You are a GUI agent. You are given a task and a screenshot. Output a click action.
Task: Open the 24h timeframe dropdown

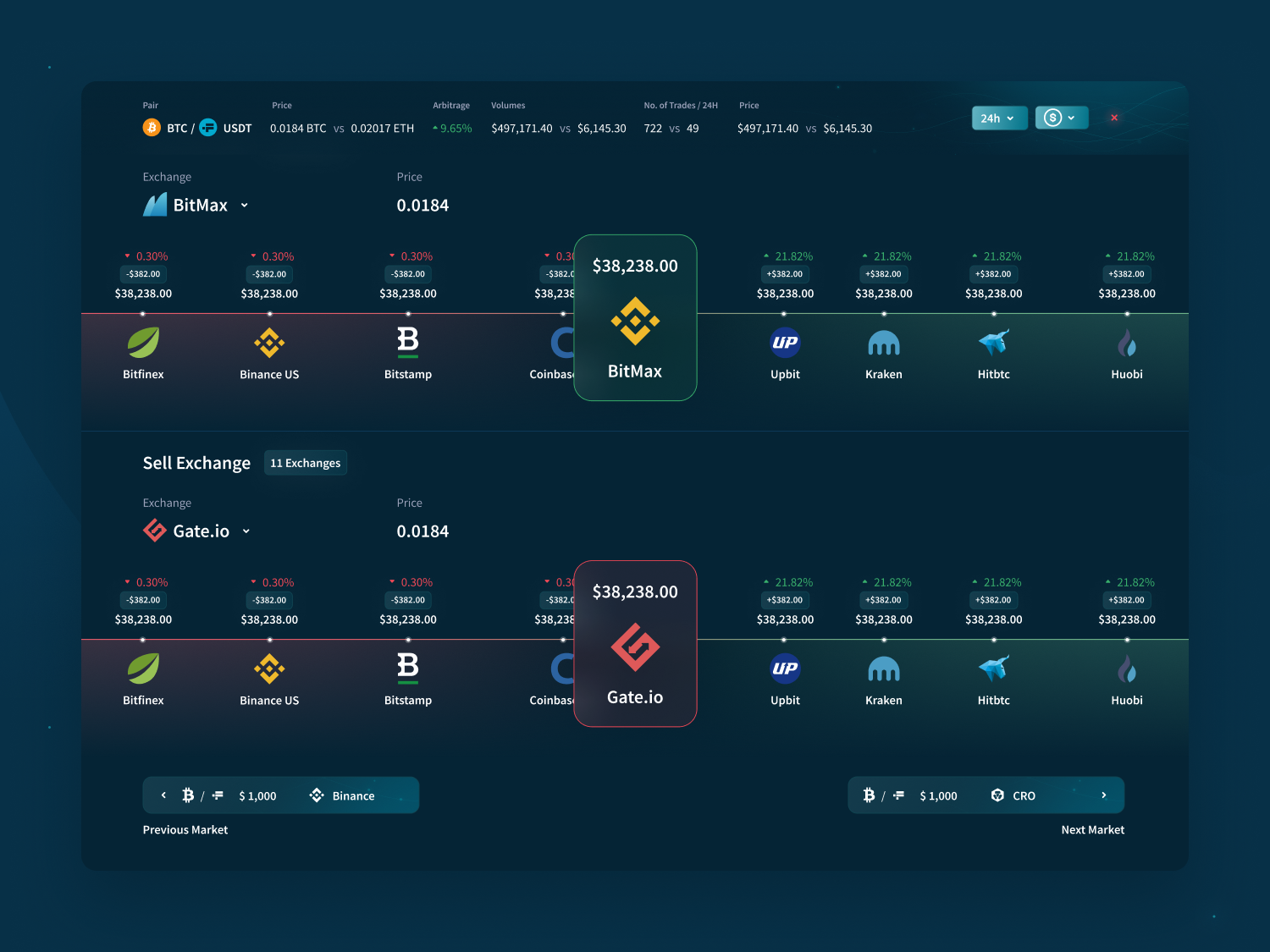click(1000, 118)
